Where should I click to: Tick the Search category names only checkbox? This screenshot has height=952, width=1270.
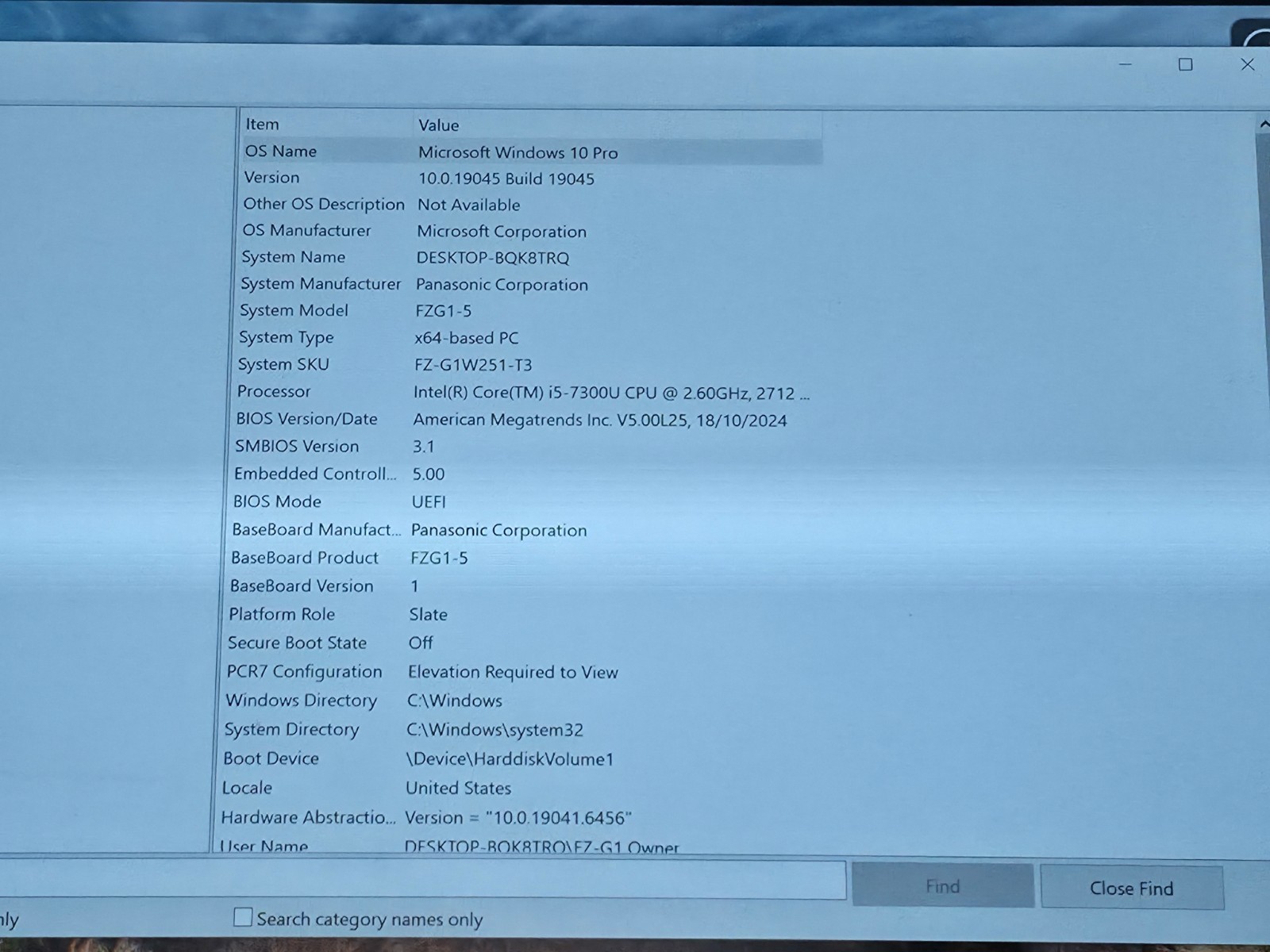point(244,918)
